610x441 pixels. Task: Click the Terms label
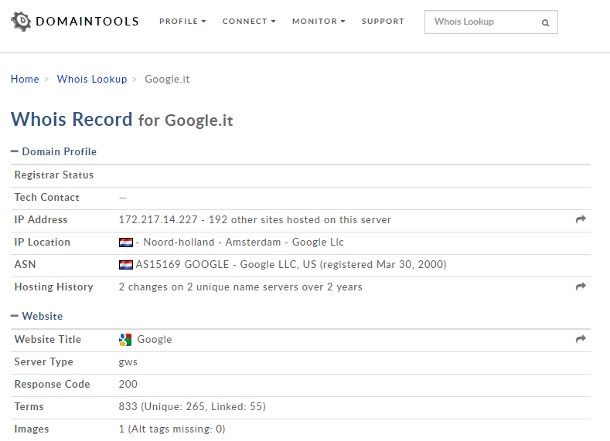coord(29,406)
